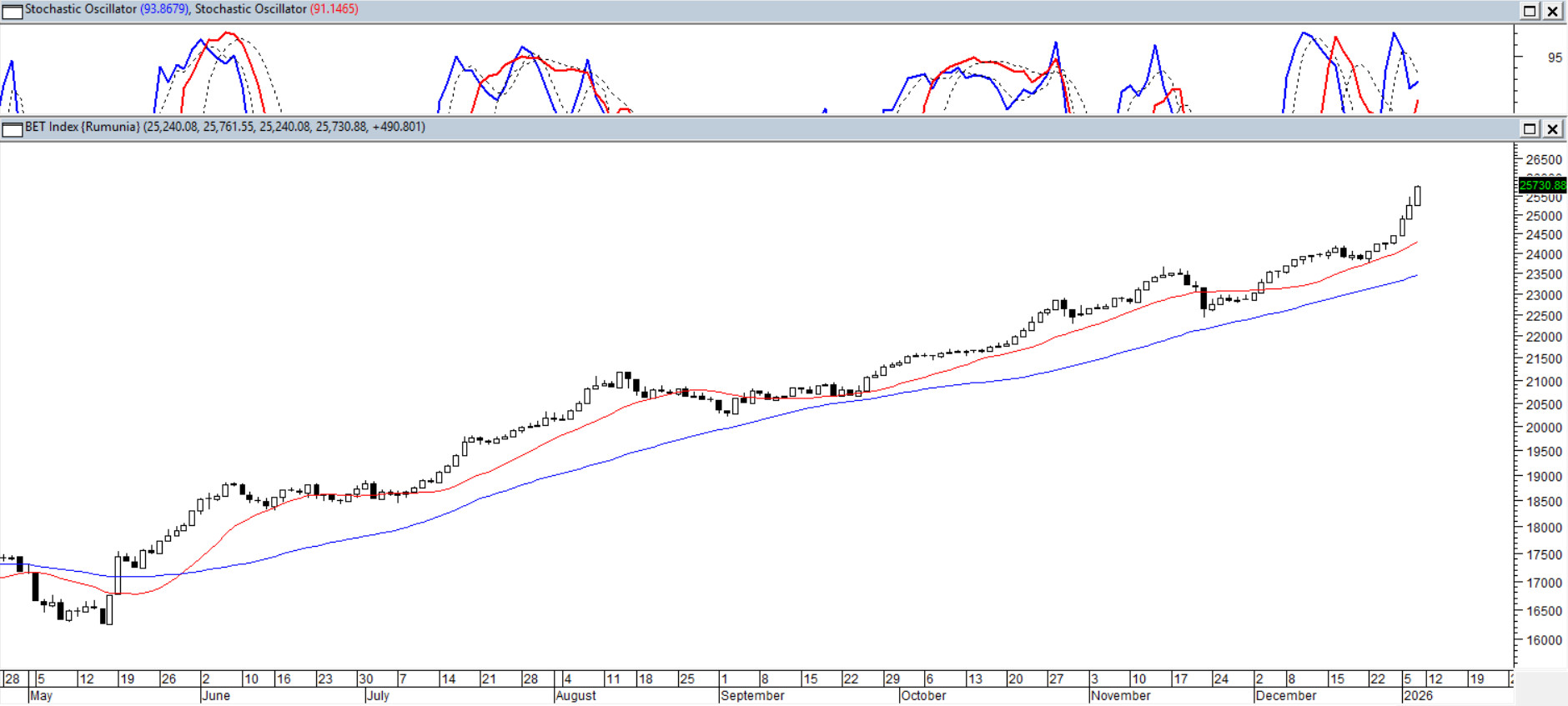This screenshot has height=706, width=1568.
Task: Click the Stochastic Oscillator pane control icon
Action: (x=13, y=11)
